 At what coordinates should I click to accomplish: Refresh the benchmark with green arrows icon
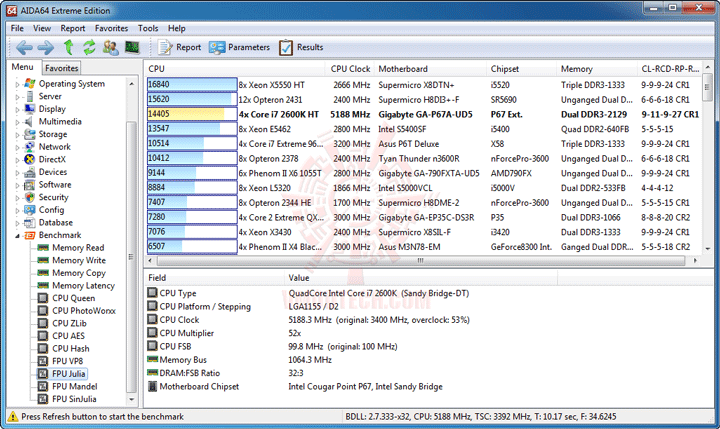click(89, 47)
